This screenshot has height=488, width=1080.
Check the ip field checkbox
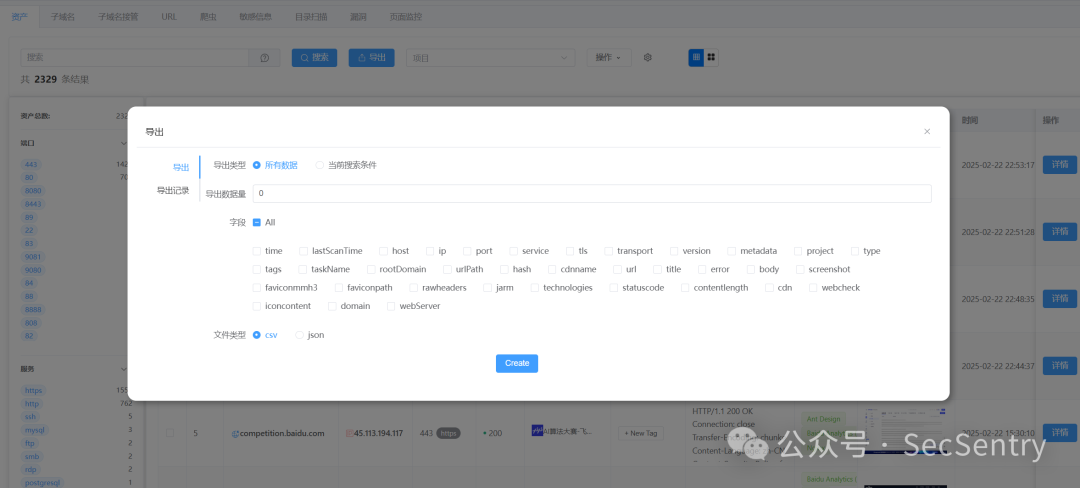[x=430, y=251]
